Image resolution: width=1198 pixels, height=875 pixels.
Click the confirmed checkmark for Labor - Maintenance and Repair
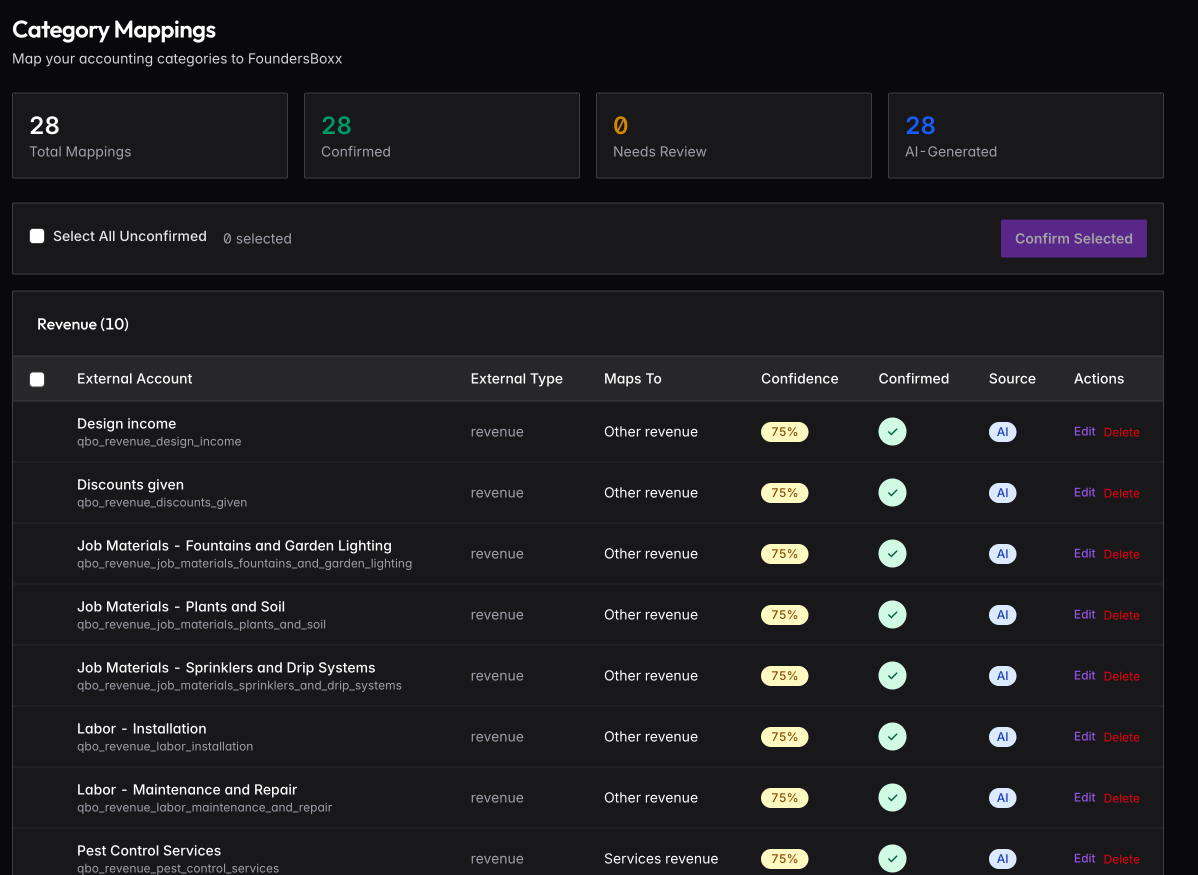[892, 797]
